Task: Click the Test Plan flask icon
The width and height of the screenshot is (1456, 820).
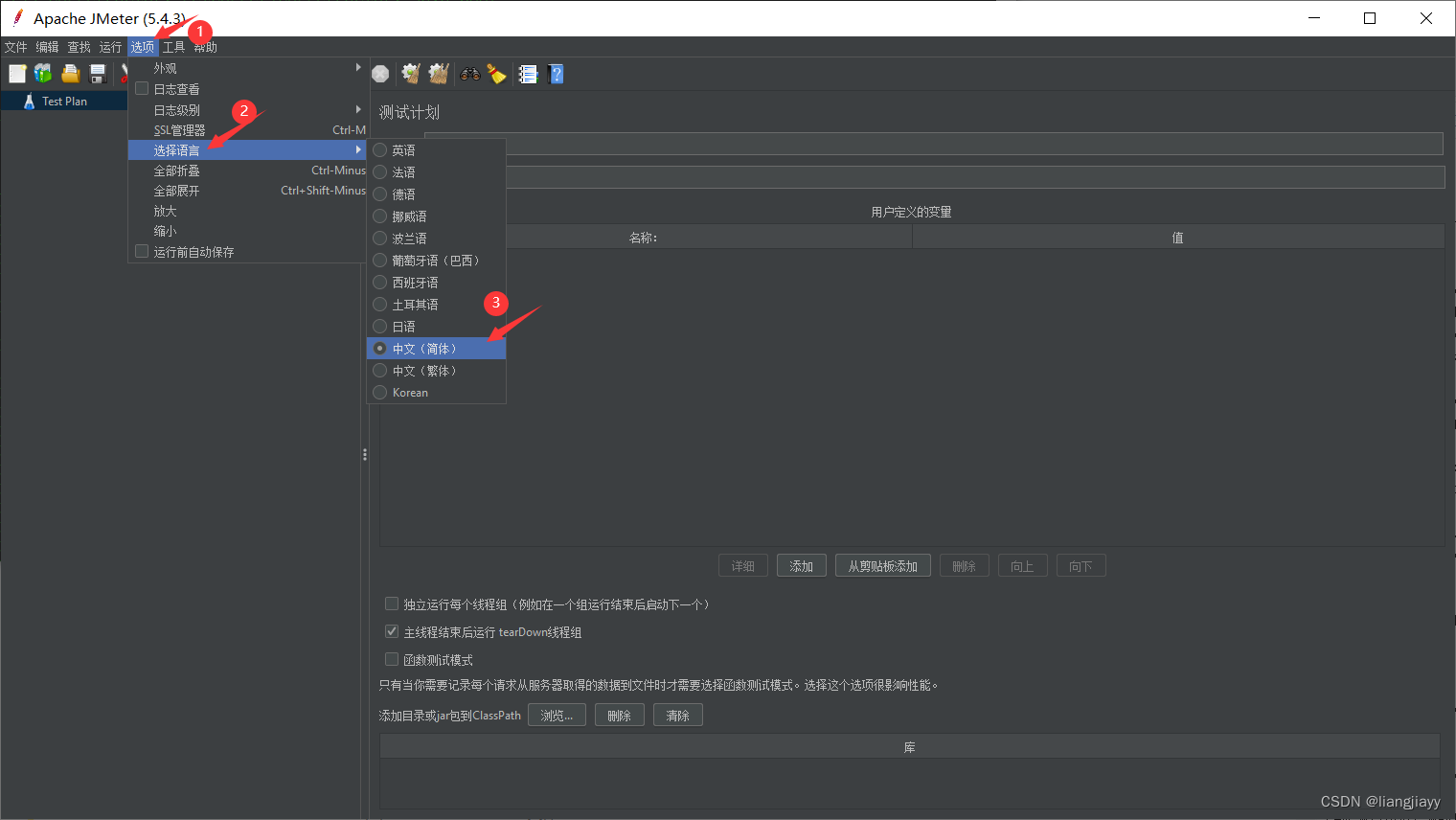Action: [x=29, y=101]
